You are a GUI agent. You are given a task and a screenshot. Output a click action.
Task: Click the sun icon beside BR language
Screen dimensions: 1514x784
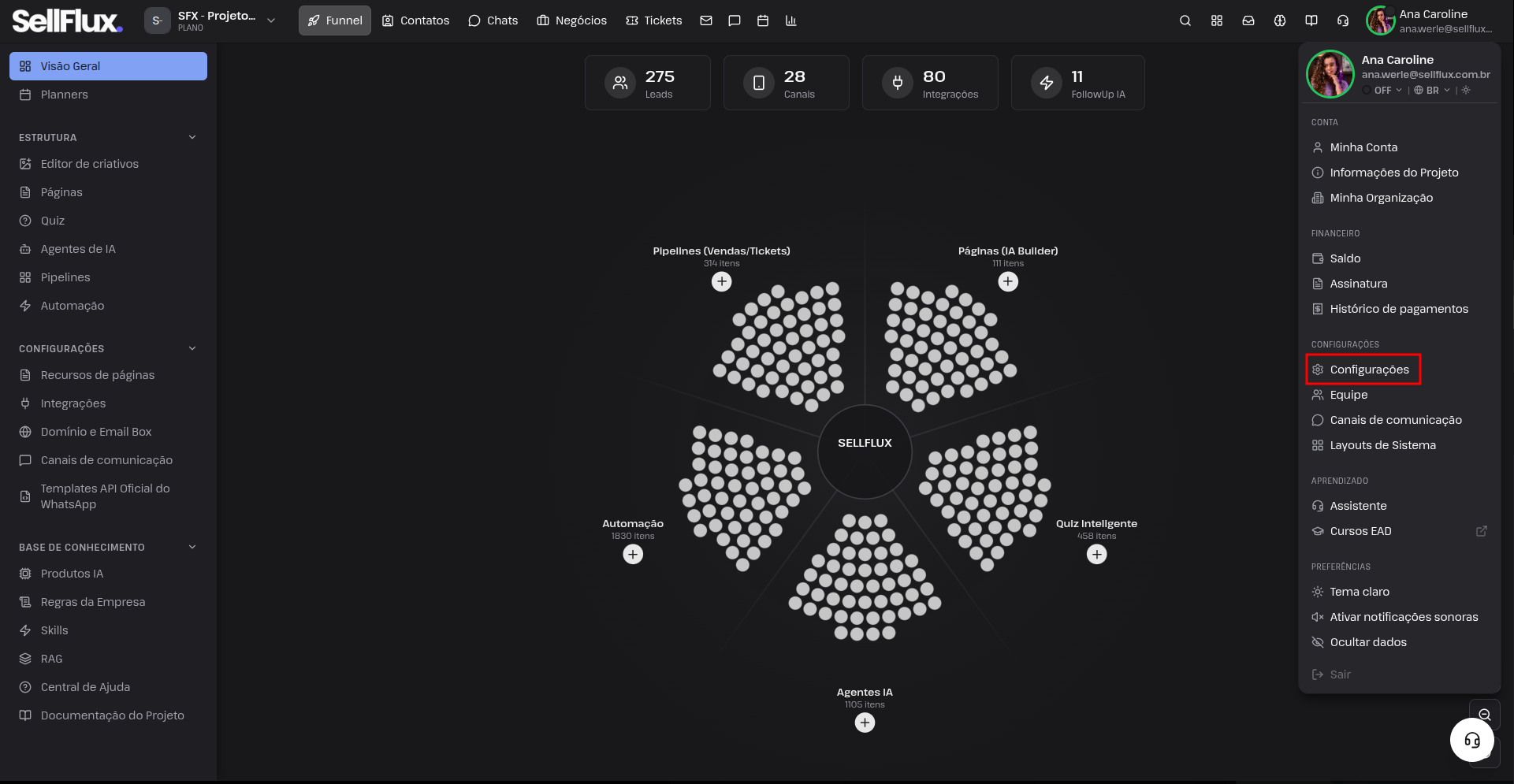(1466, 90)
